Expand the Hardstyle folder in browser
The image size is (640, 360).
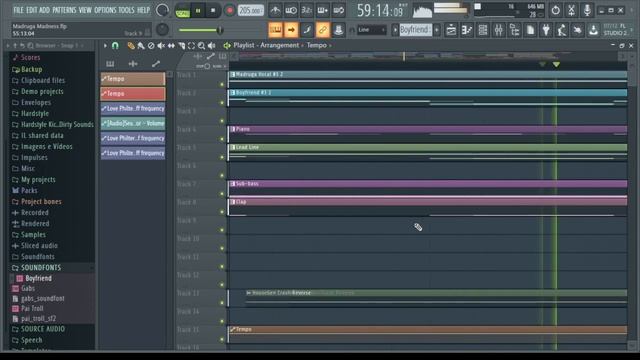[x=35, y=113]
